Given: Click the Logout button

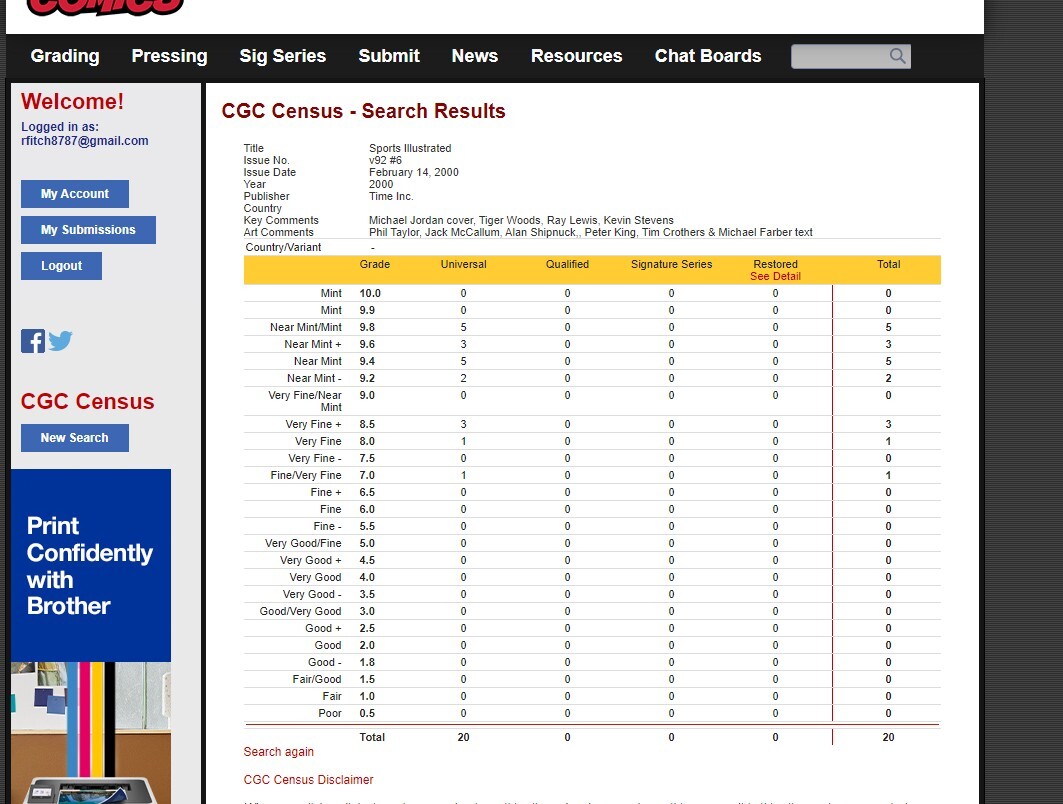Looking at the screenshot, I should [x=62, y=266].
